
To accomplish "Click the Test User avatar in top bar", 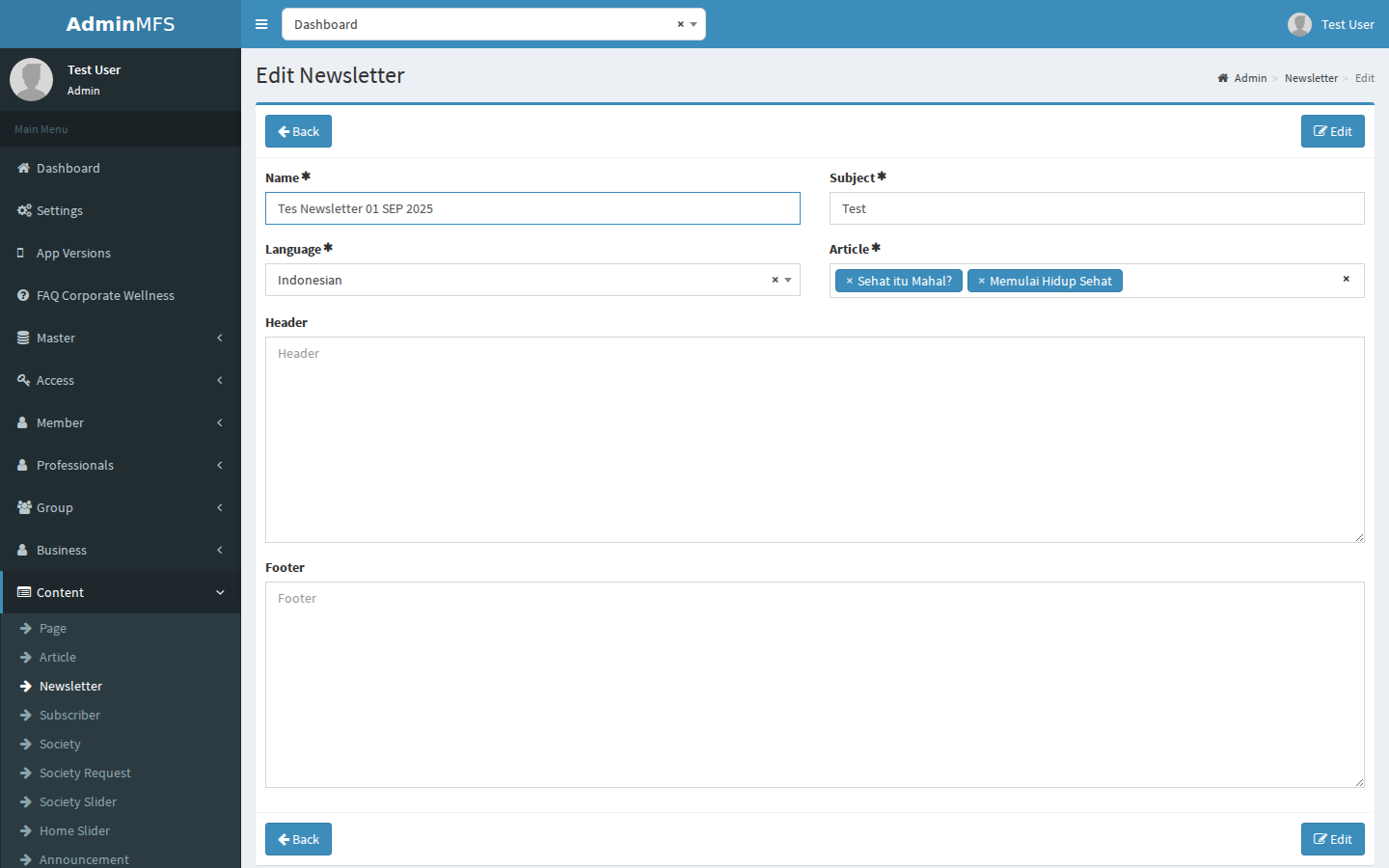I will coord(1299,24).
